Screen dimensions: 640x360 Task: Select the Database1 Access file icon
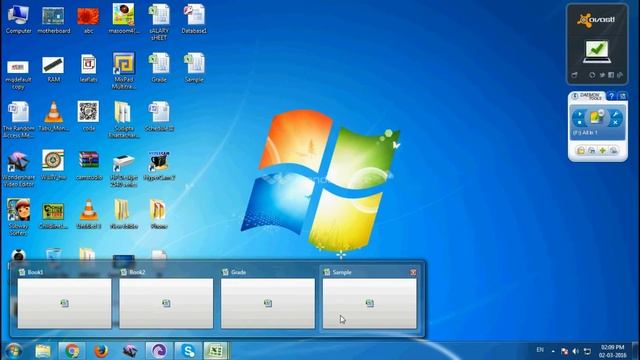click(x=194, y=20)
